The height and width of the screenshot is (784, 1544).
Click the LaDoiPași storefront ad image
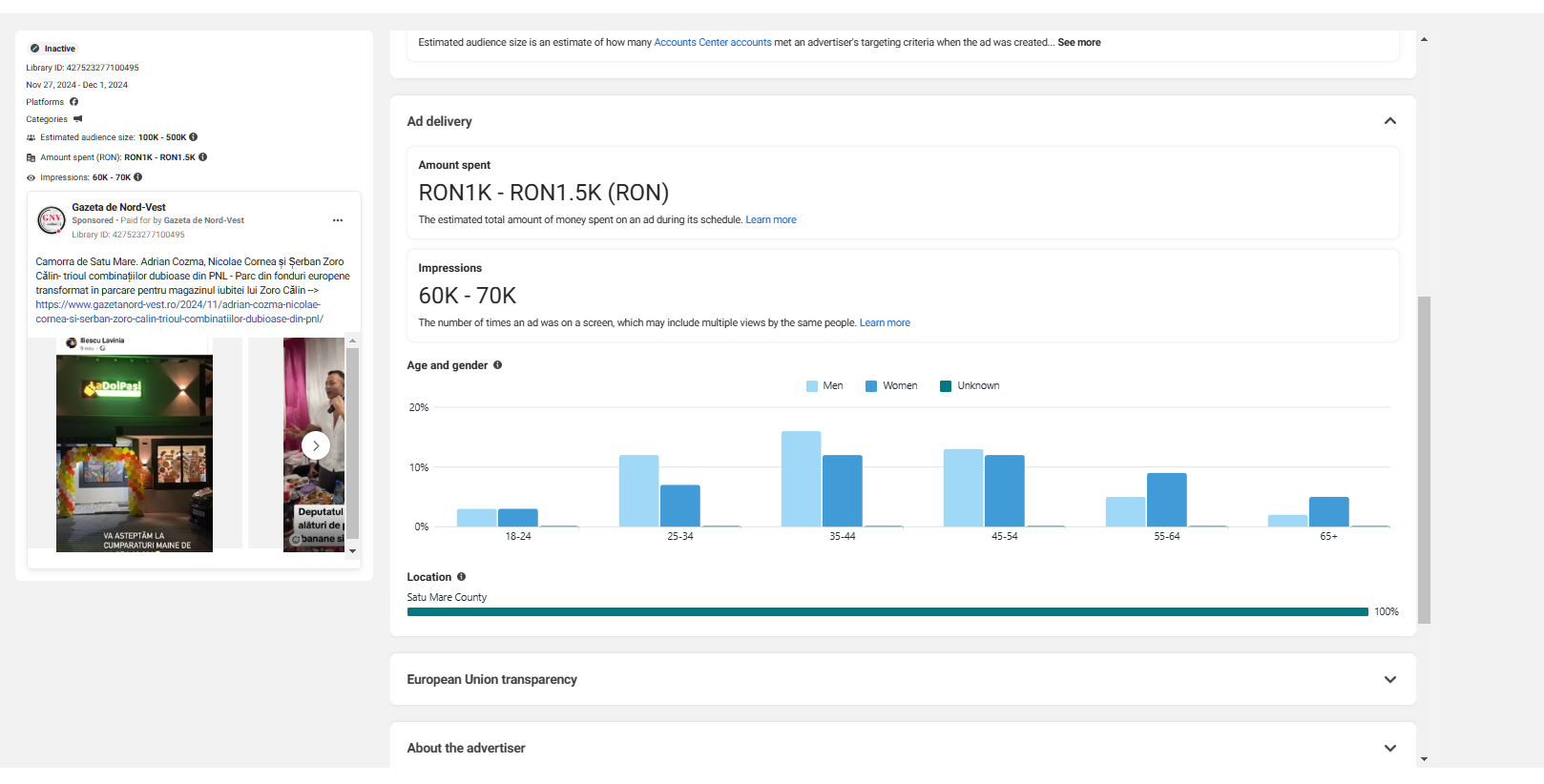[x=135, y=453]
